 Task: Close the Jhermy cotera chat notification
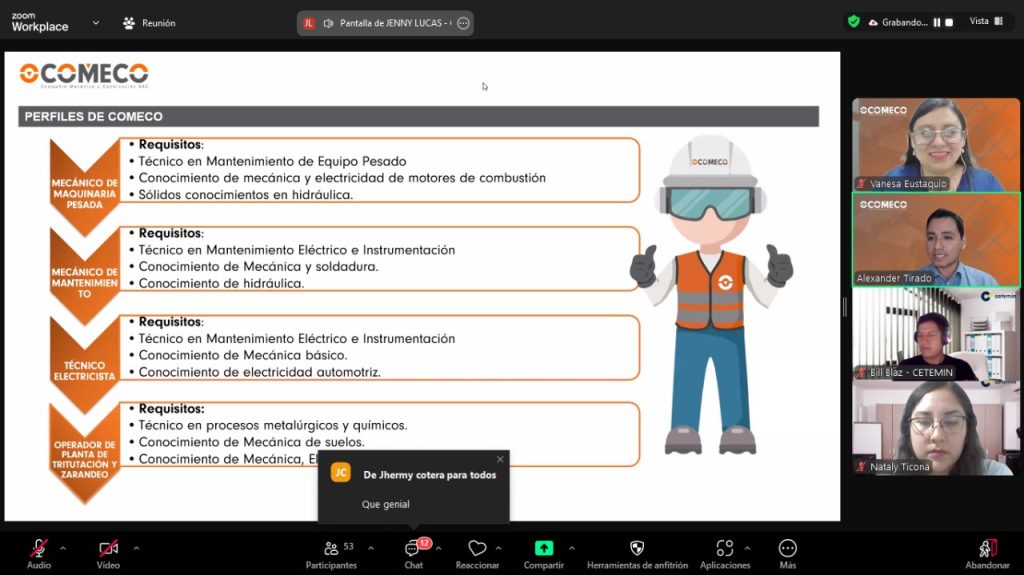click(500, 459)
